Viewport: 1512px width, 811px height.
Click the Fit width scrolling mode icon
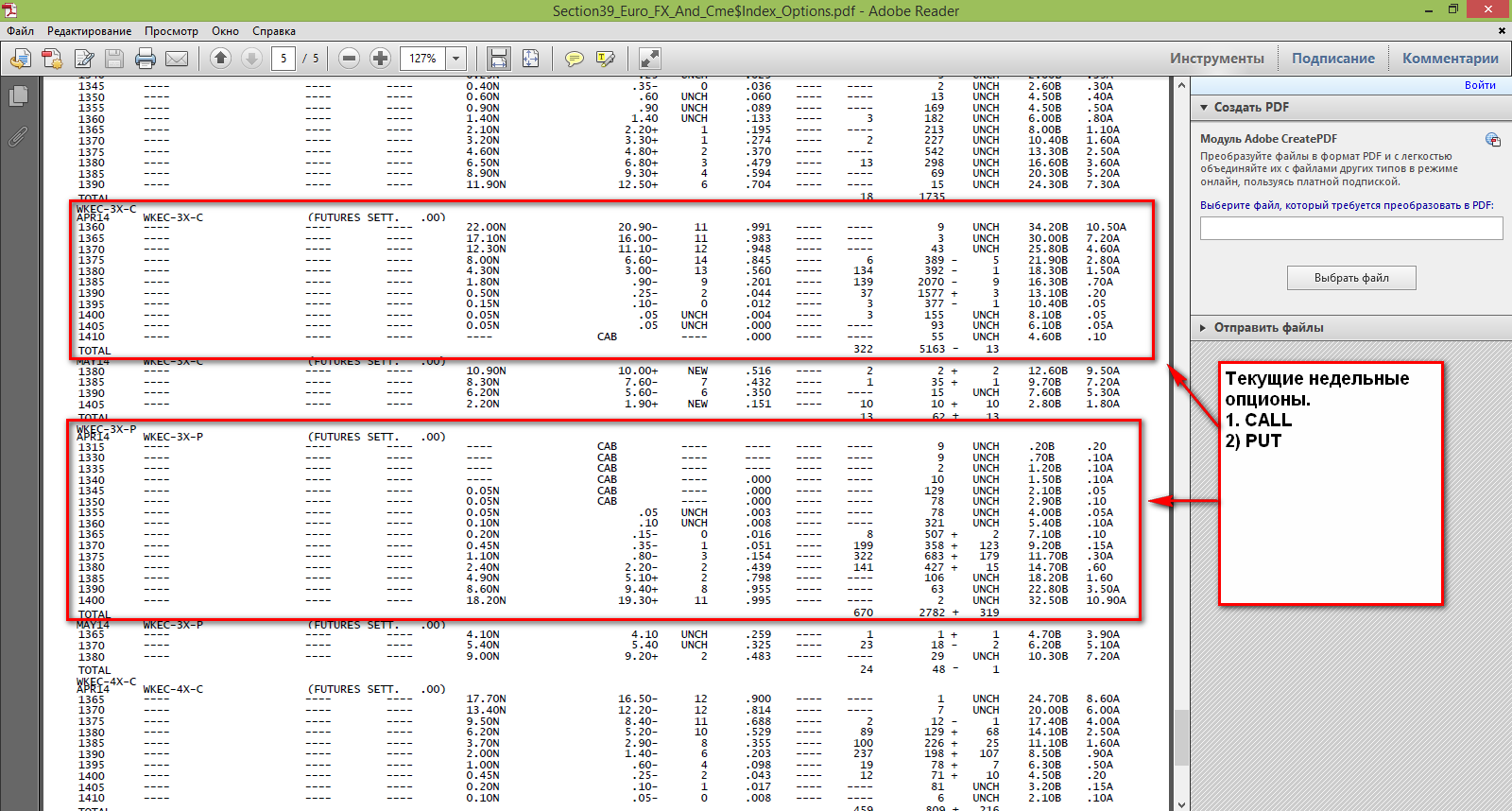coord(499,59)
